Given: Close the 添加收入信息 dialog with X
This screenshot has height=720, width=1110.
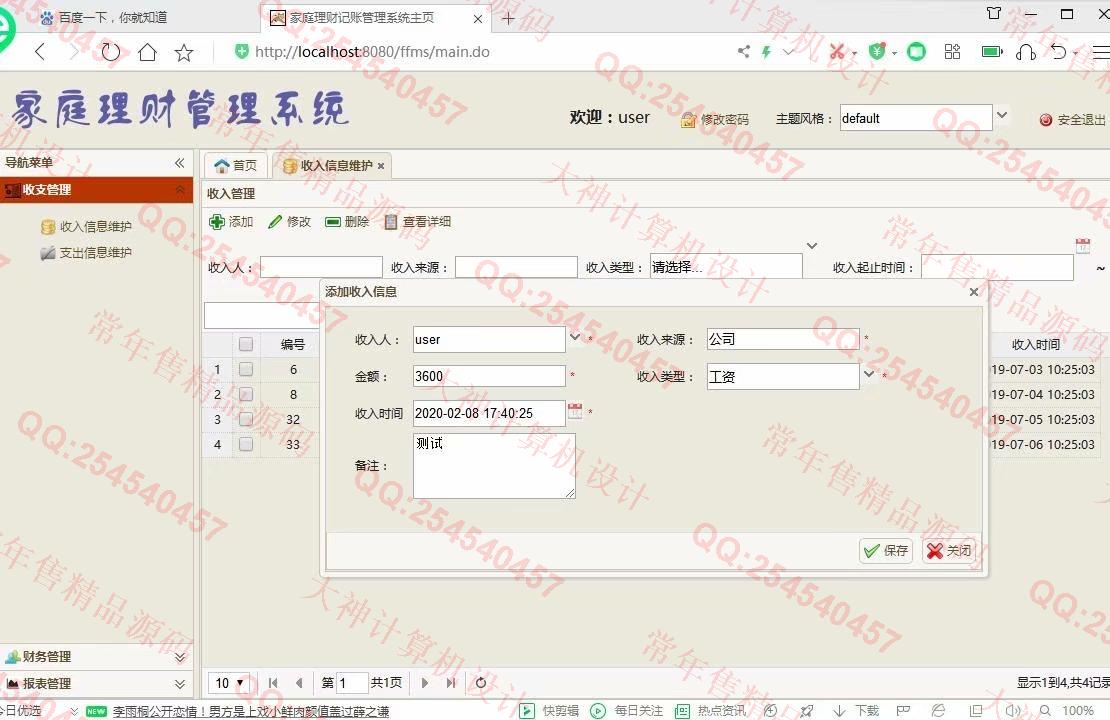Looking at the screenshot, I should tap(974, 292).
